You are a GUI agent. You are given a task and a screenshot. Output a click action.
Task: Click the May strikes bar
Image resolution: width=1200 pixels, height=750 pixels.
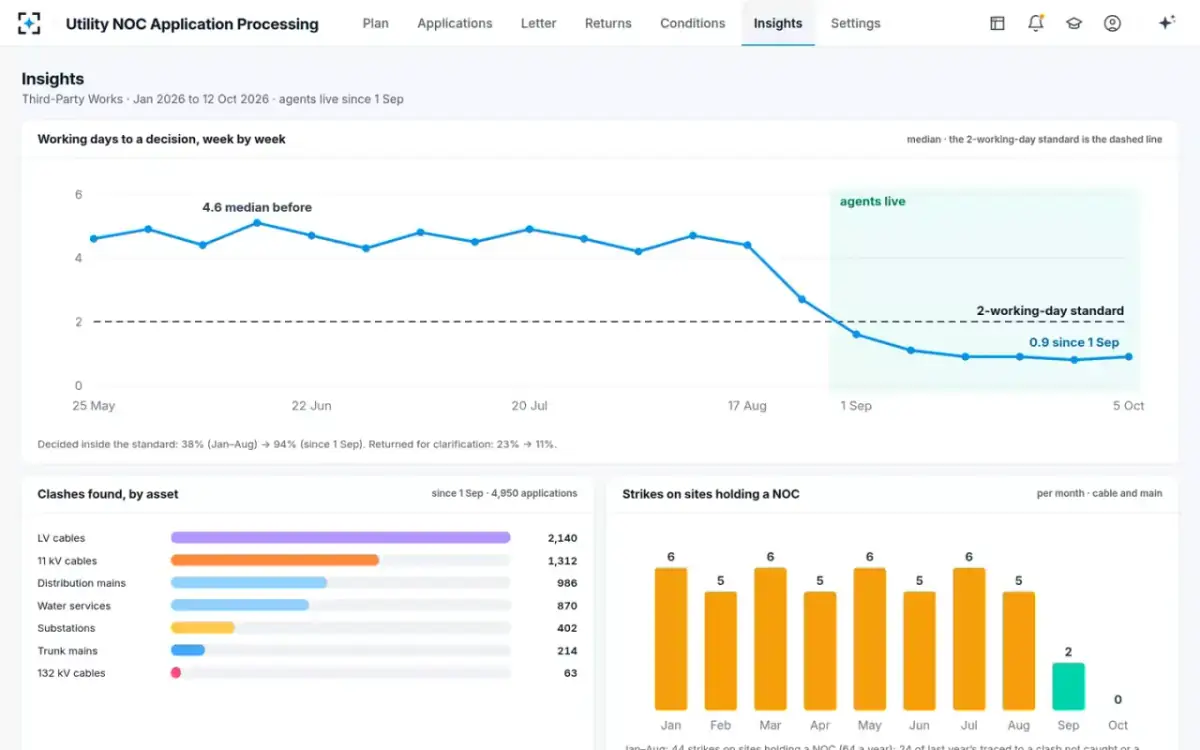870,639
